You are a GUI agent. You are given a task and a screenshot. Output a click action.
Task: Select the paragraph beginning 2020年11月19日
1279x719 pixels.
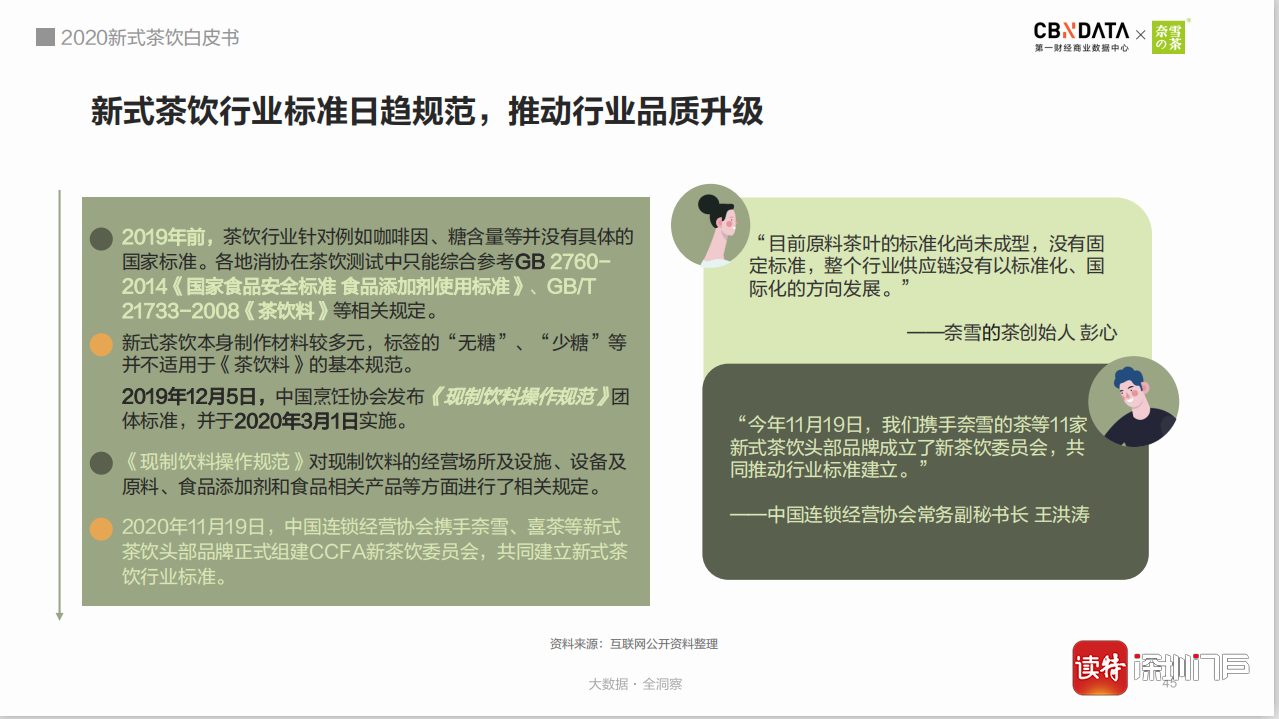pyautogui.click(x=374, y=551)
